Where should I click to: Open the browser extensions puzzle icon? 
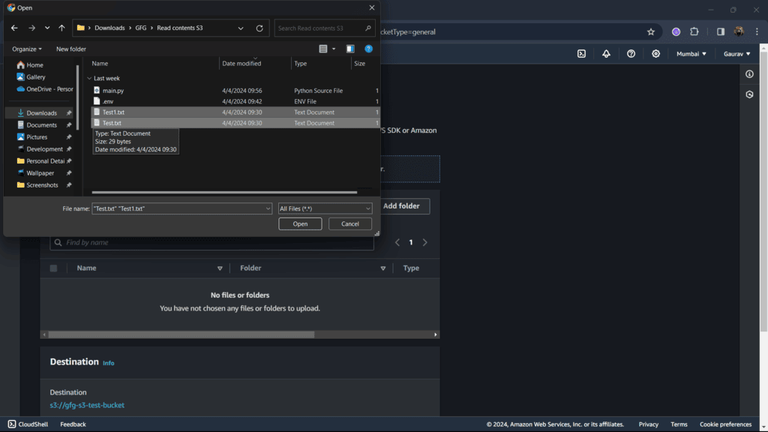click(x=694, y=32)
